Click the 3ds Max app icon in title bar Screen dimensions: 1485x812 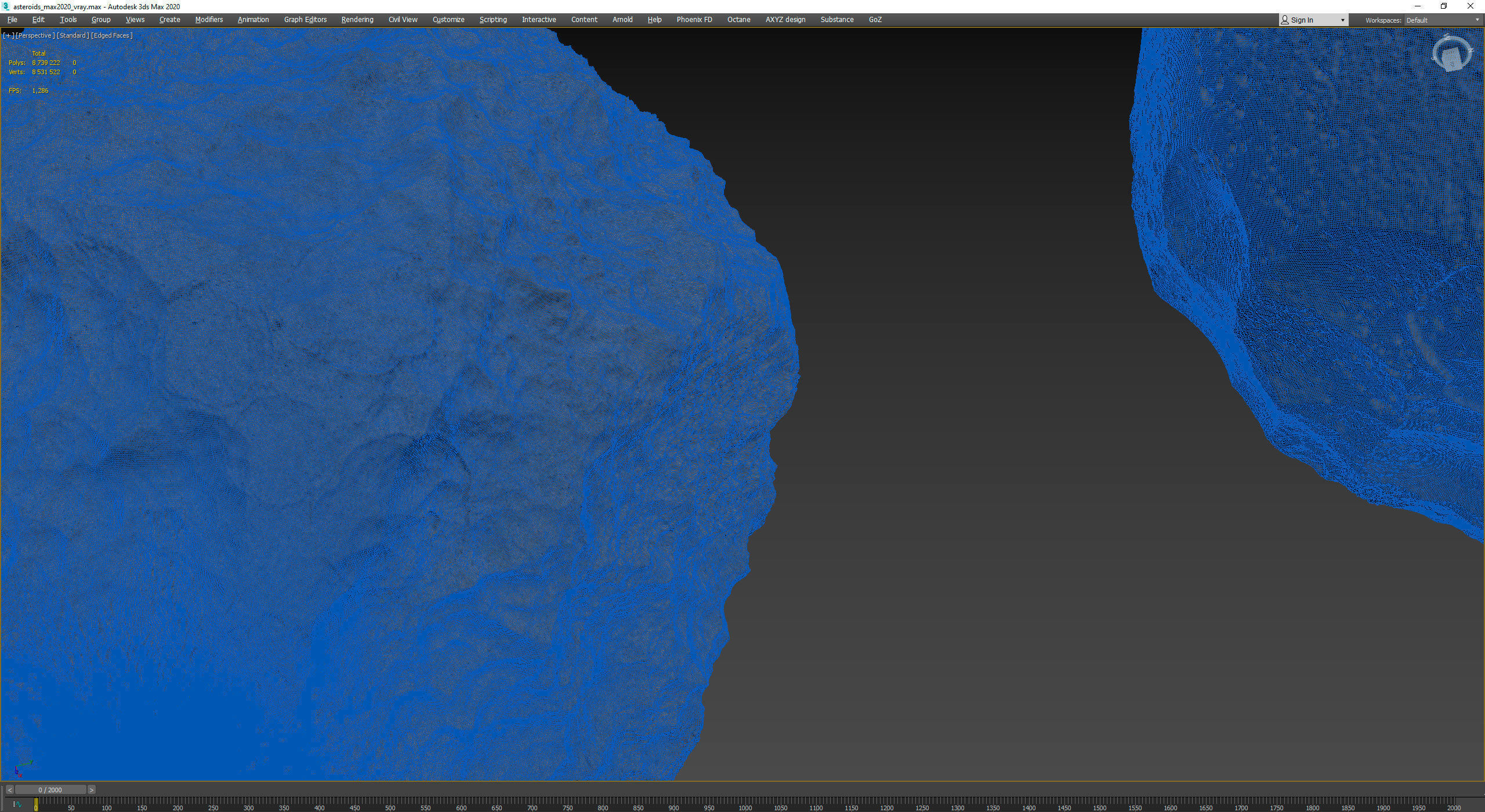point(6,6)
